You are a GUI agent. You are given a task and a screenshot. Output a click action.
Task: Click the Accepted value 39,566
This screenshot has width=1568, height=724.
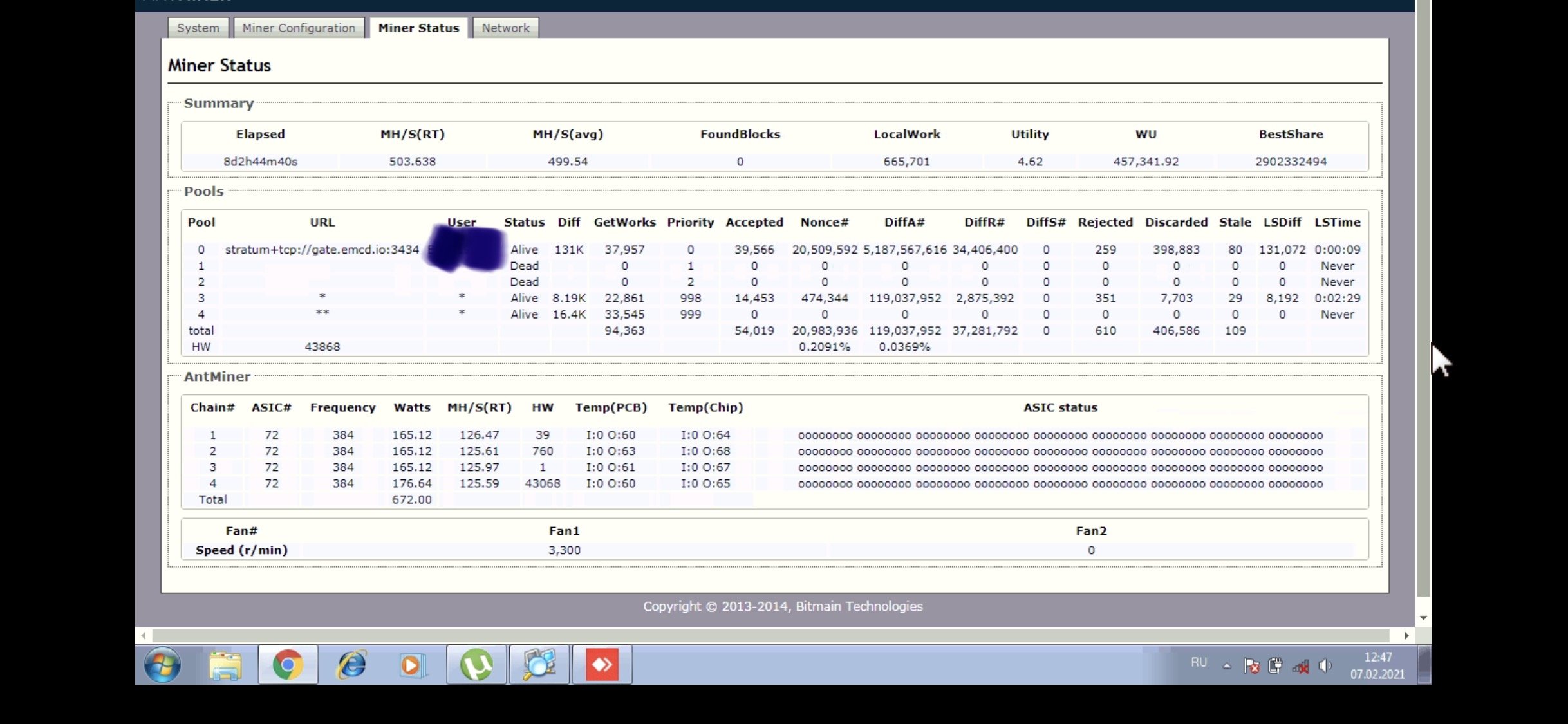pyautogui.click(x=754, y=250)
